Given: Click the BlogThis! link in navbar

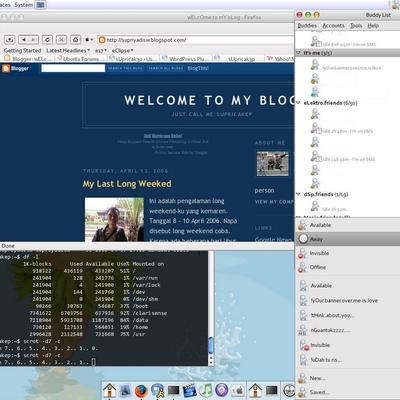Looking at the screenshot, I should pos(198,68).
